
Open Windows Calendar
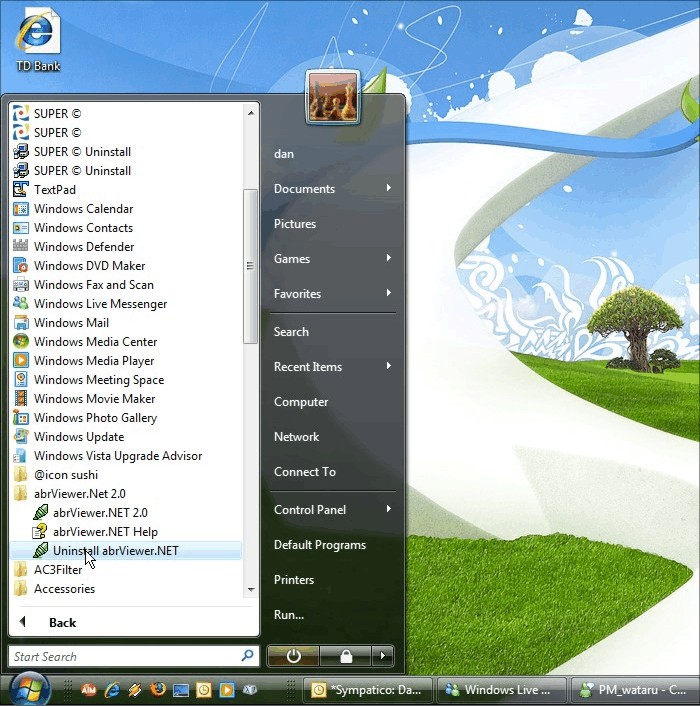pyautogui.click(x=83, y=209)
